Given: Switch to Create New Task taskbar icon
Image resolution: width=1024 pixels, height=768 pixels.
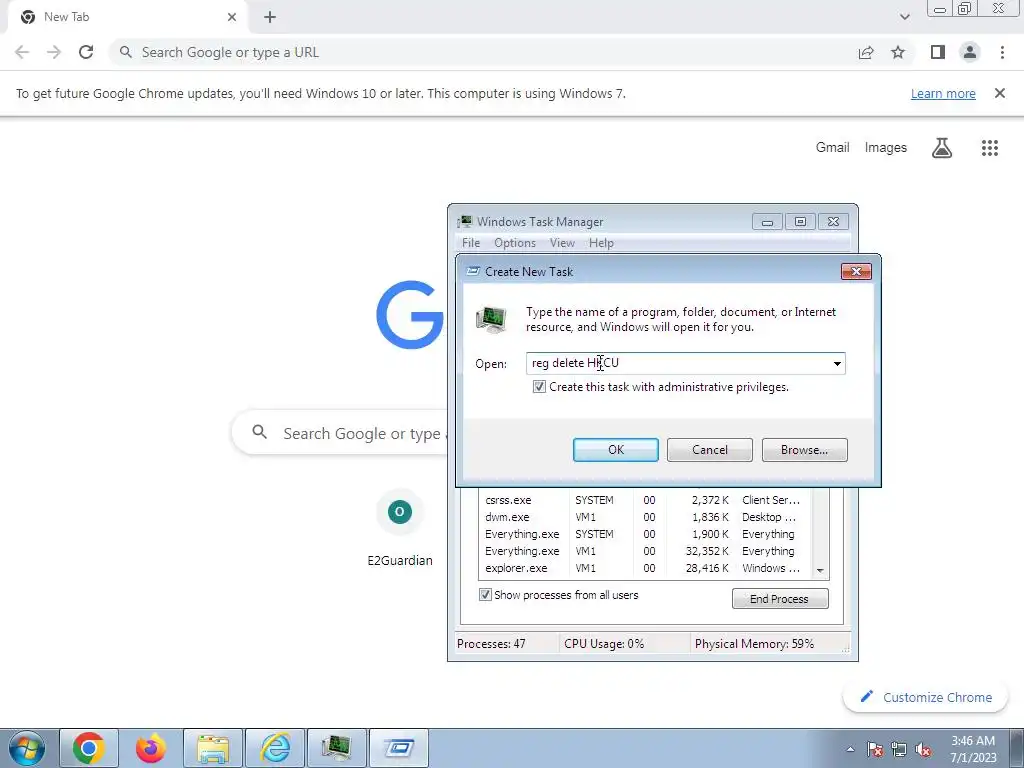Looking at the screenshot, I should [x=399, y=748].
